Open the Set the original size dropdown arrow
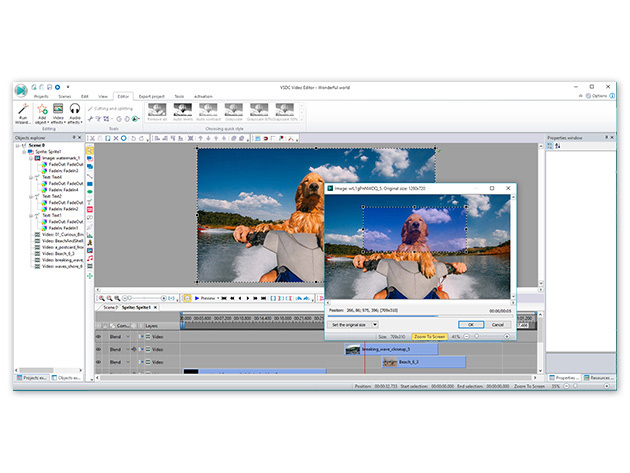This screenshot has height=473, width=630. (375, 325)
